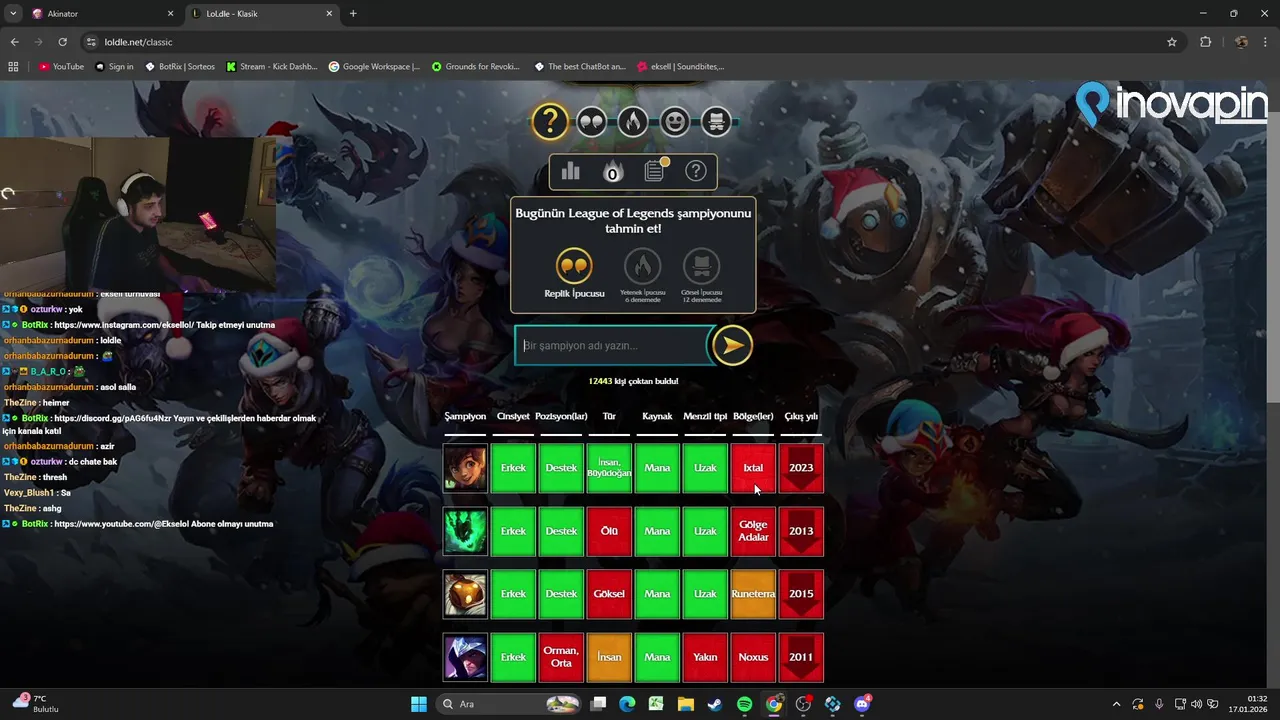Expand the system tray hidden icons chevron
Image resolution: width=1280 pixels, height=720 pixels.
1116,704
